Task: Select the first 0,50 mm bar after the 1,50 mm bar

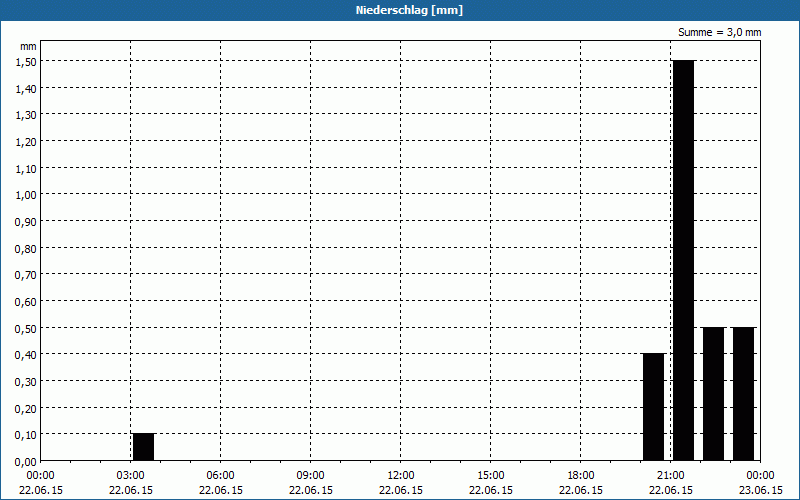Action: click(713, 394)
